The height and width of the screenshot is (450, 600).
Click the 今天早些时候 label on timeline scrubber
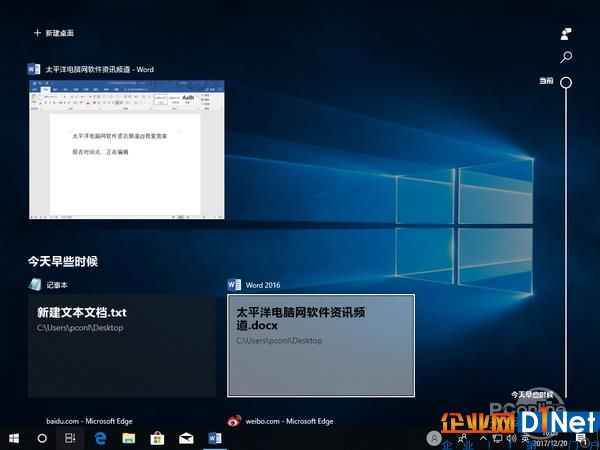tap(532, 395)
